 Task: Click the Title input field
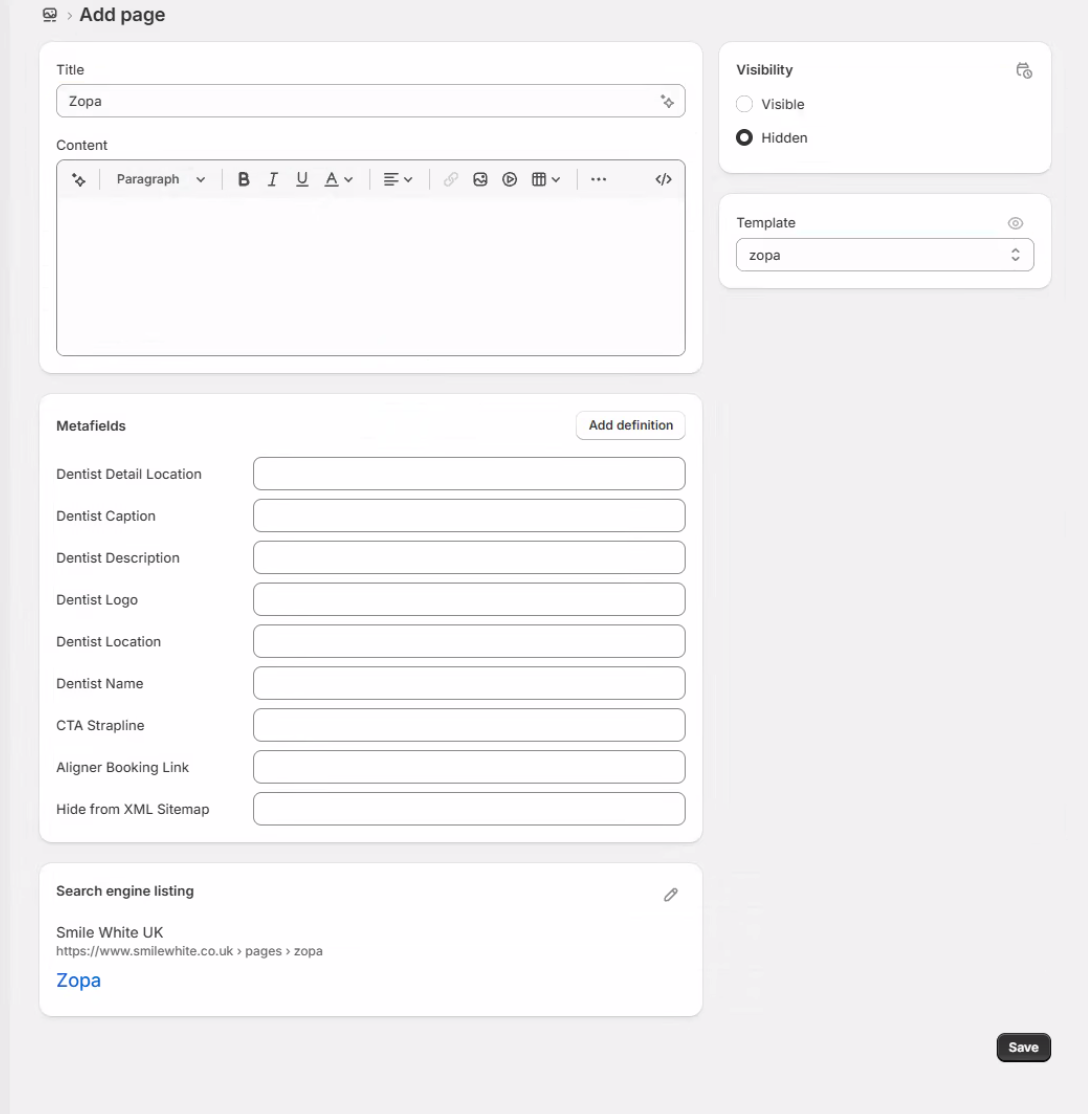coord(370,102)
